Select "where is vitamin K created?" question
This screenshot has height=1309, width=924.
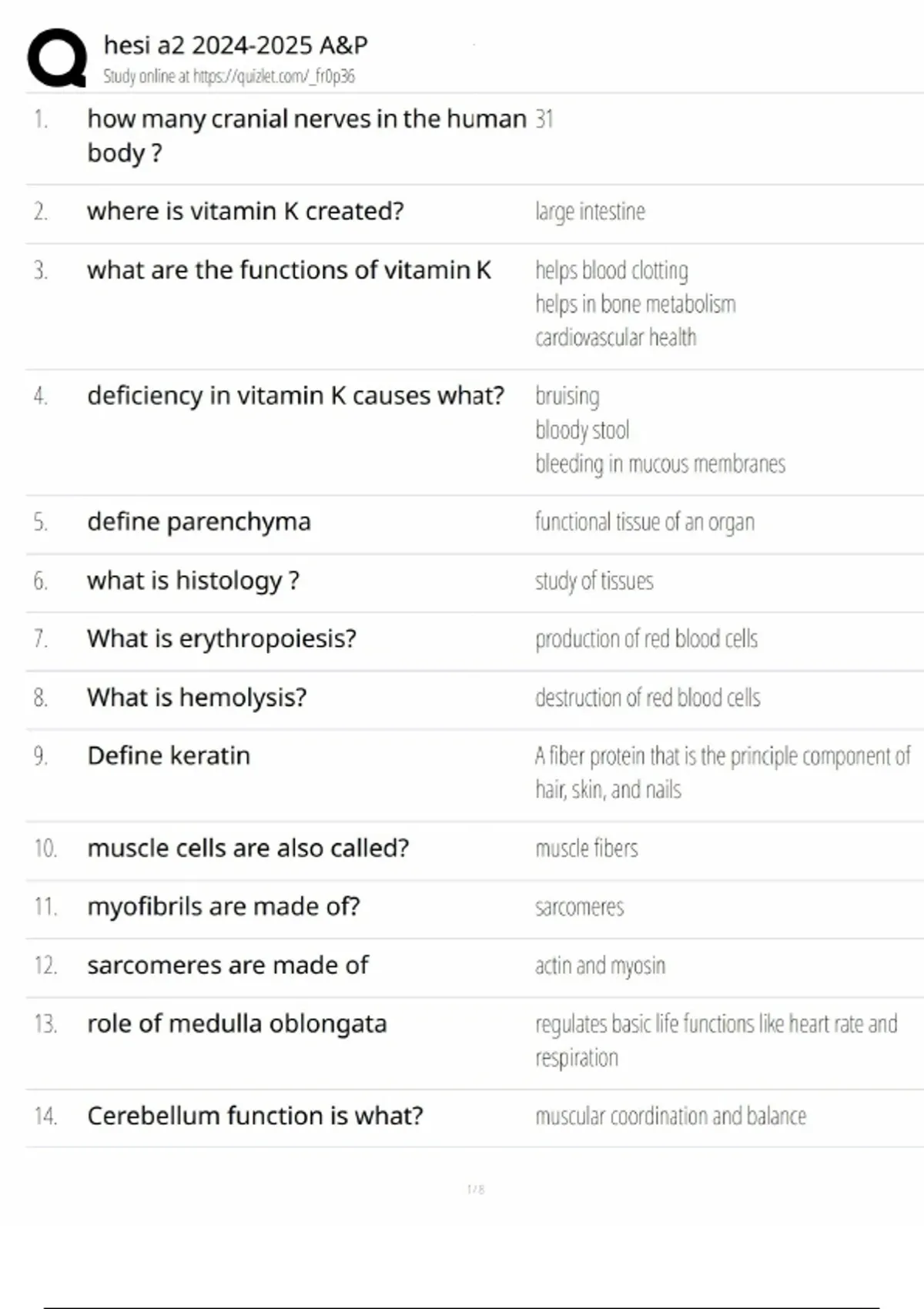point(245,211)
